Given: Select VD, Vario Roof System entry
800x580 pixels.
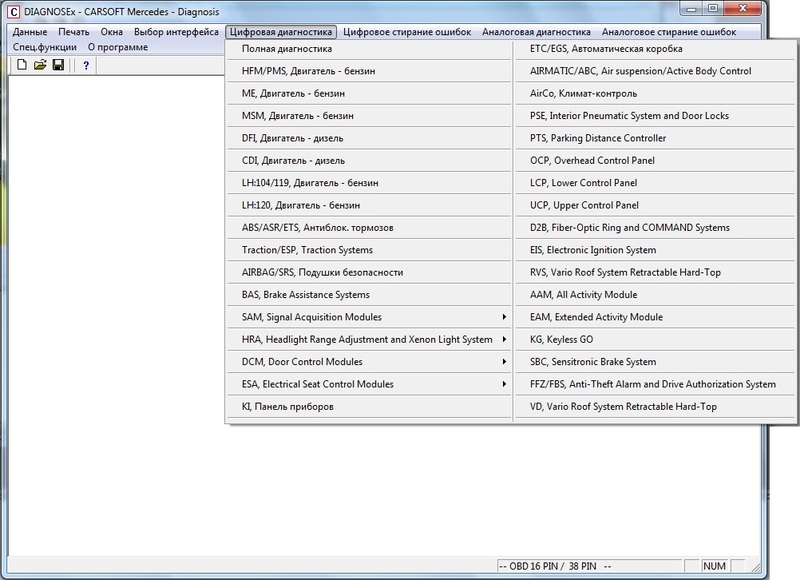Looking at the screenshot, I should pyautogui.click(x=655, y=407).
